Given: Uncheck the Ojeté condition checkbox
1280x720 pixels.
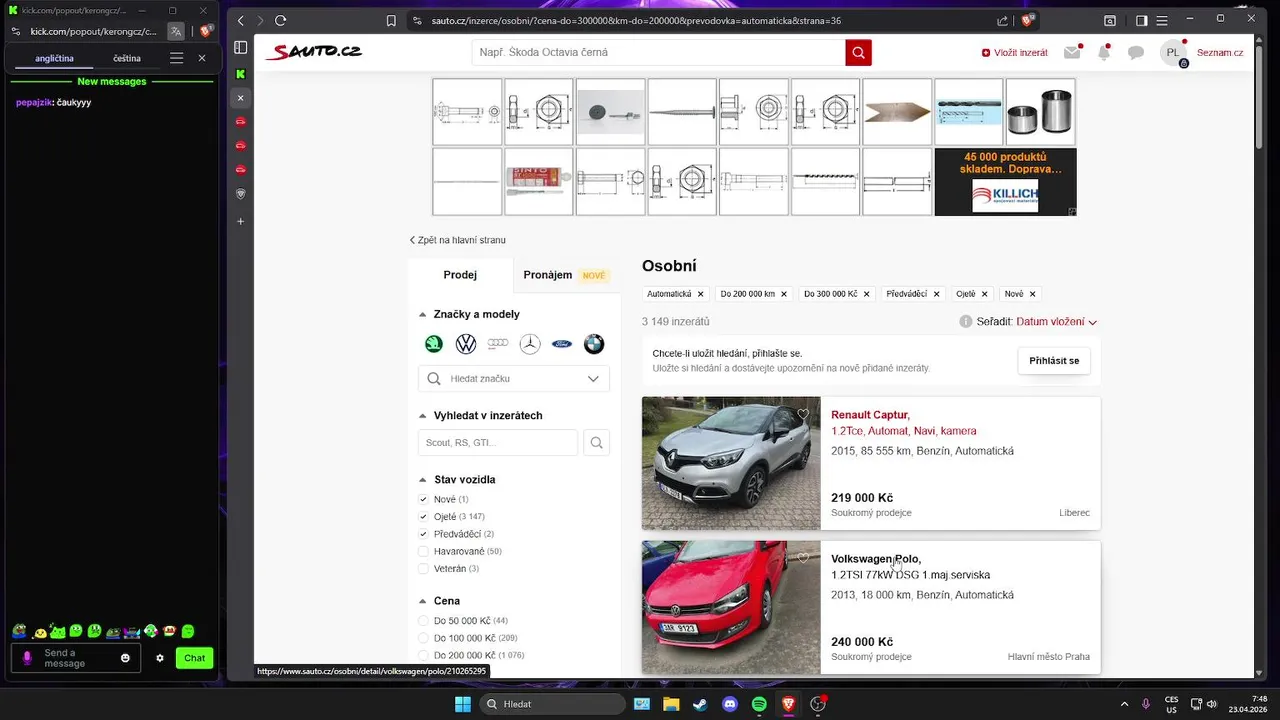Looking at the screenshot, I should coord(423,517).
